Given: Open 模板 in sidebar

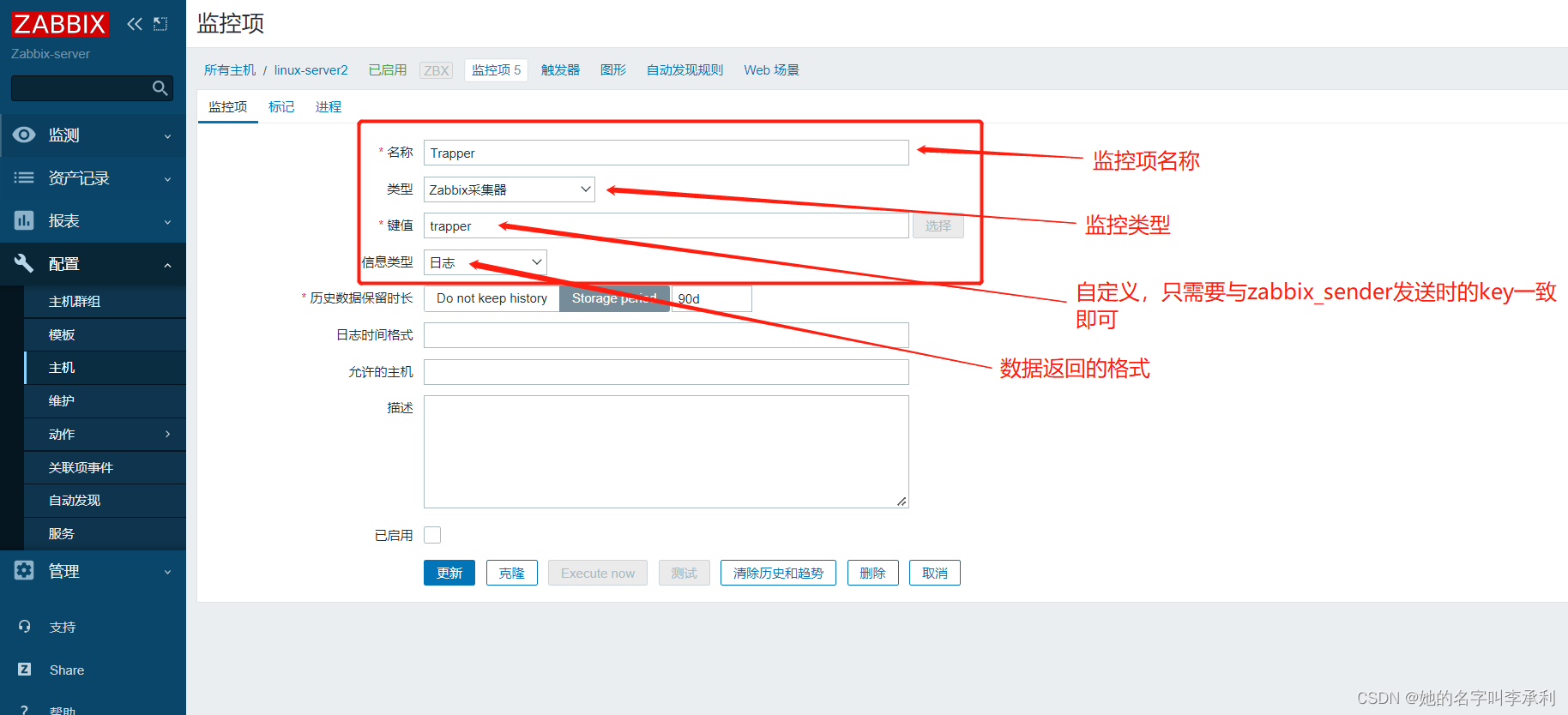Looking at the screenshot, I should pyautogui.click(x=106, y=334).
